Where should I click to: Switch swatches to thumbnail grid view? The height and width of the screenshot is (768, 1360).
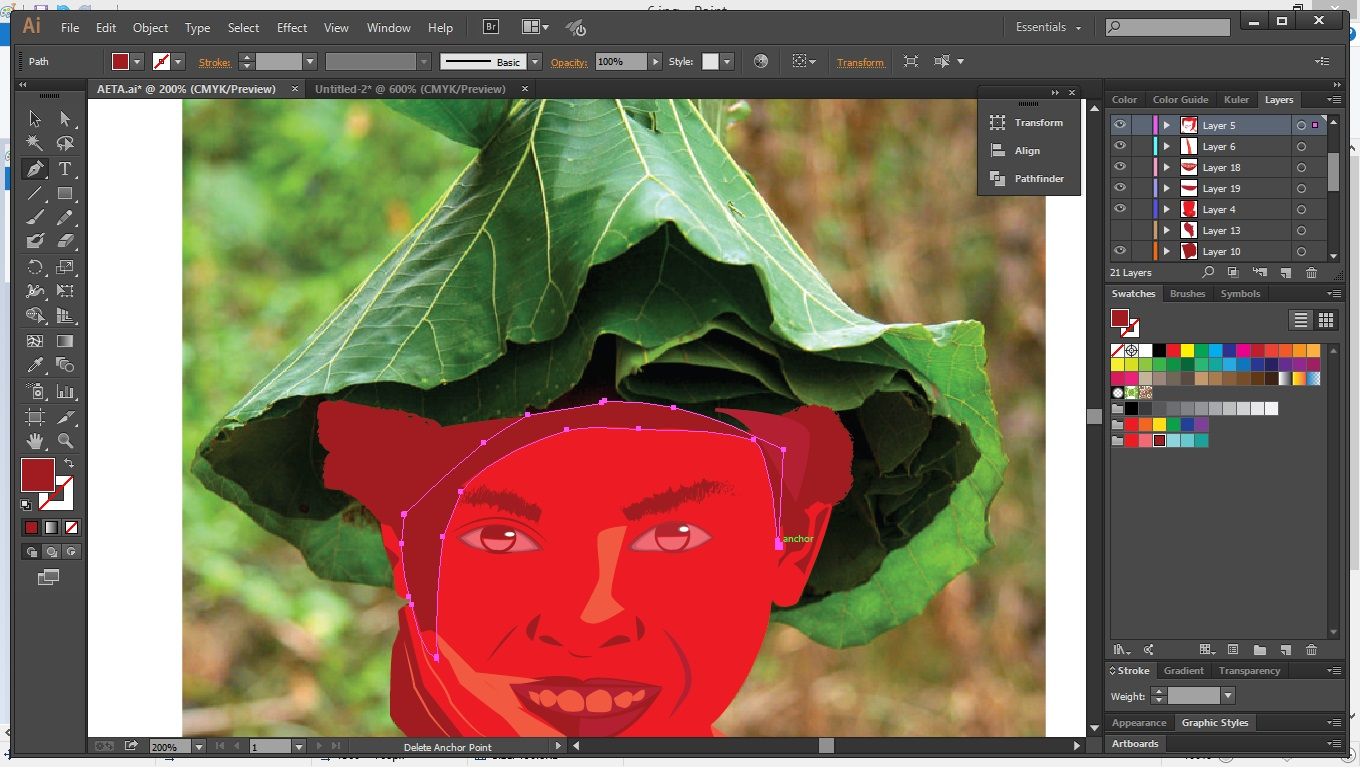point(1326,320)
